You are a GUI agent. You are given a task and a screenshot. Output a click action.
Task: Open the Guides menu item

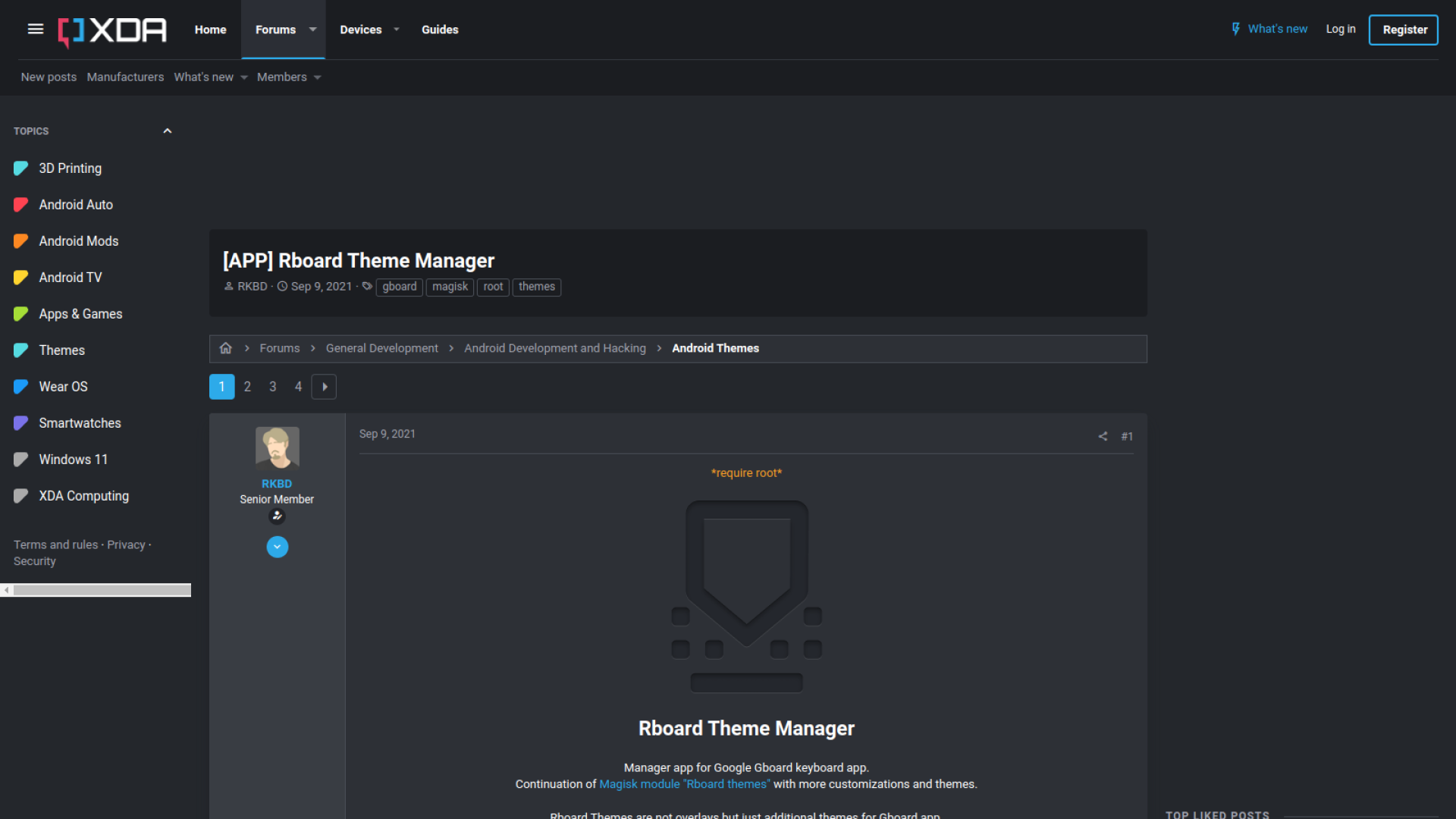tap(440, 30)
